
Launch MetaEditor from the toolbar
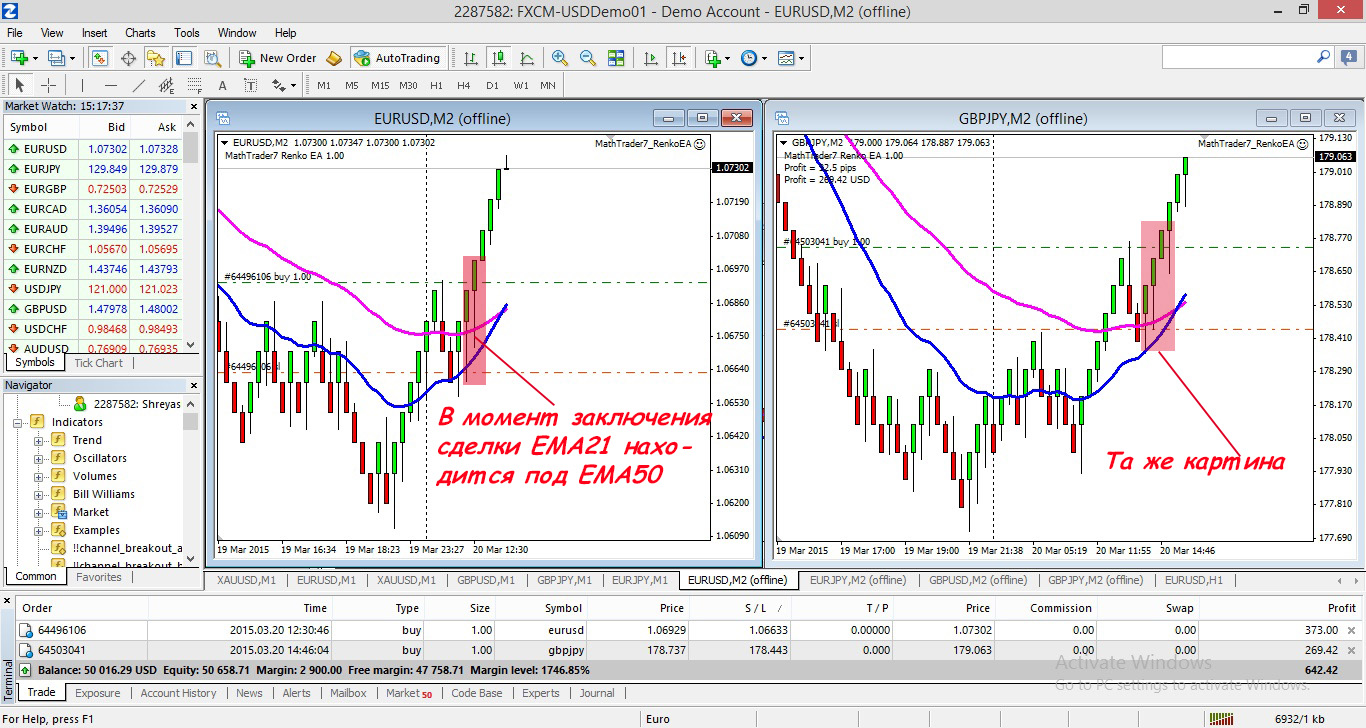(x=333, y=58)
